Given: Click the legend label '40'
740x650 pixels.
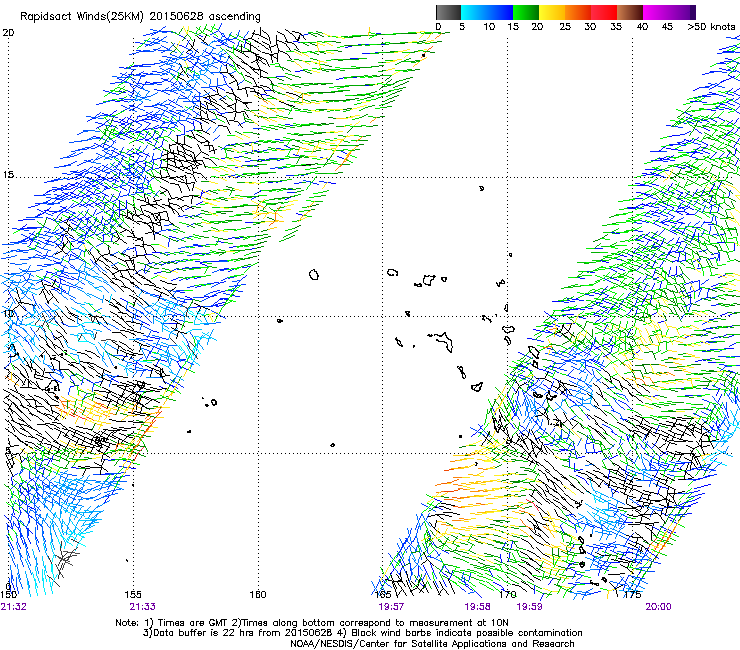Looking at the screenshot, I should [642, 27].
